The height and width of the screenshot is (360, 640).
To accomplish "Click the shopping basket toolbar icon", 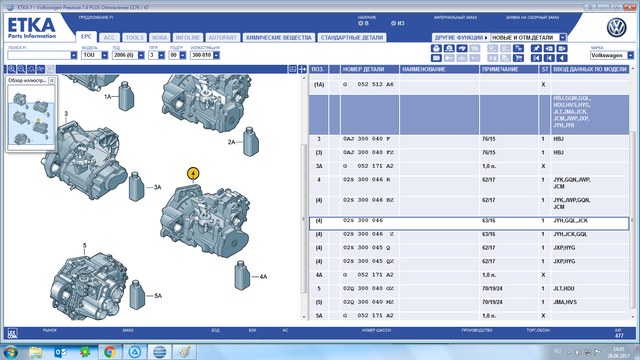I will (436, 48).
